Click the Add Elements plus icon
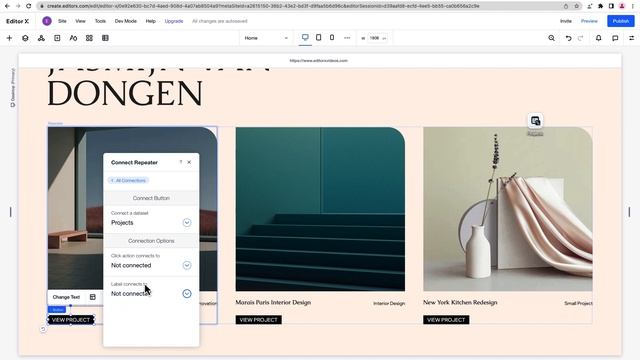 pos(9,38)
